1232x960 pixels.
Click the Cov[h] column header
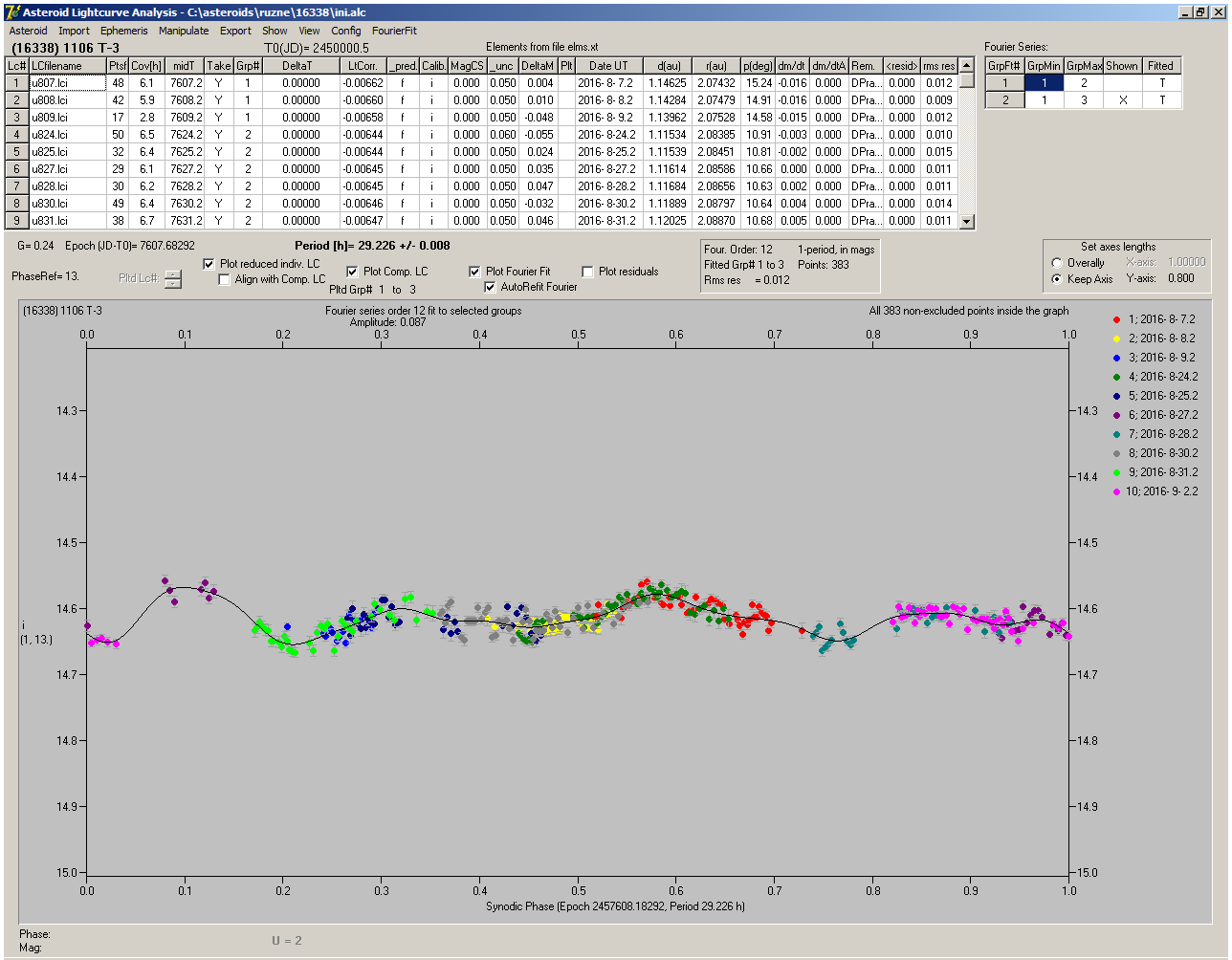[147, 66]
